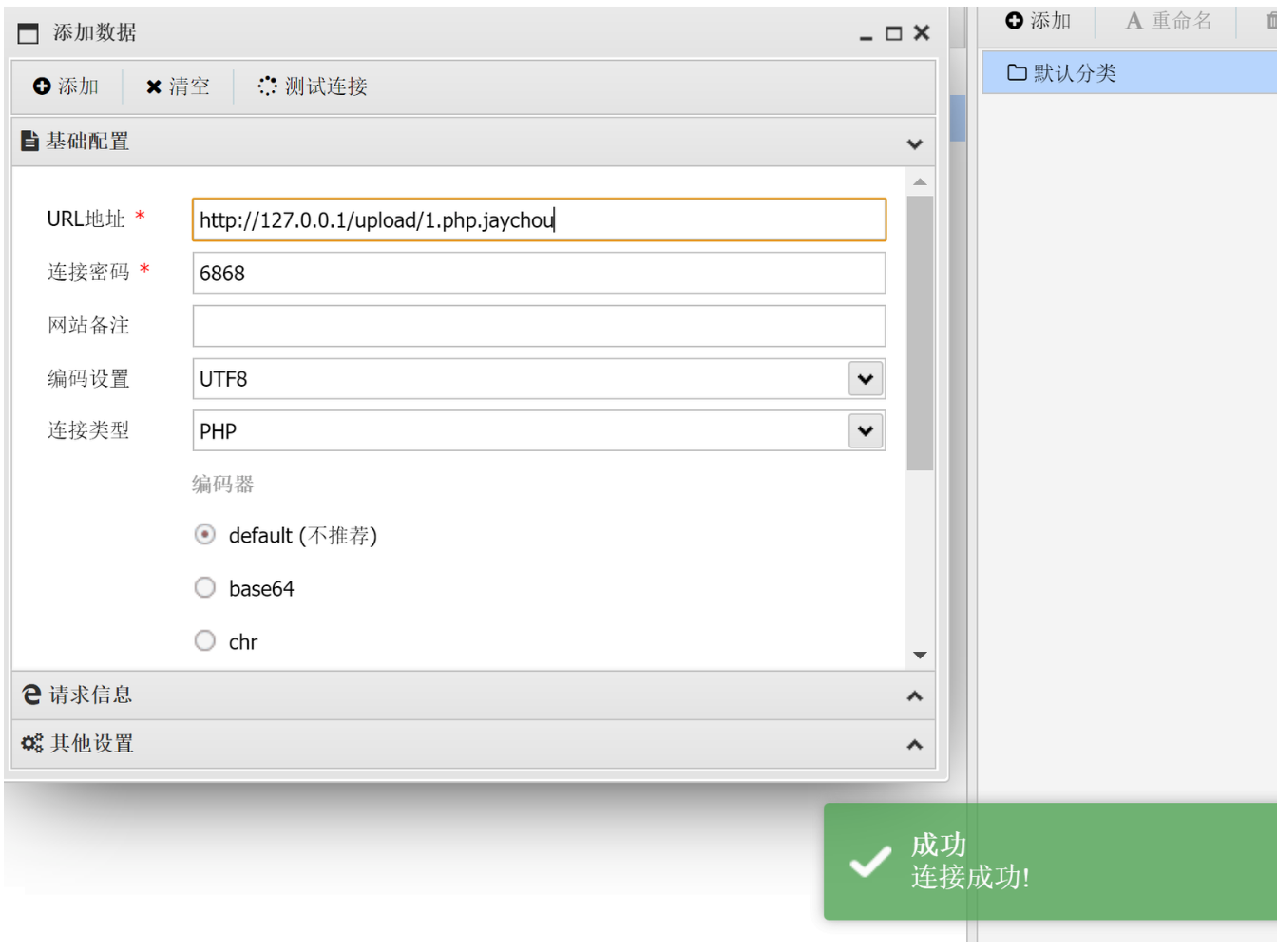The width and height of the screenshot is (1277, 952).
Task: Click the 添加 button in the category panel
Action: click(x=1039, y=21)
